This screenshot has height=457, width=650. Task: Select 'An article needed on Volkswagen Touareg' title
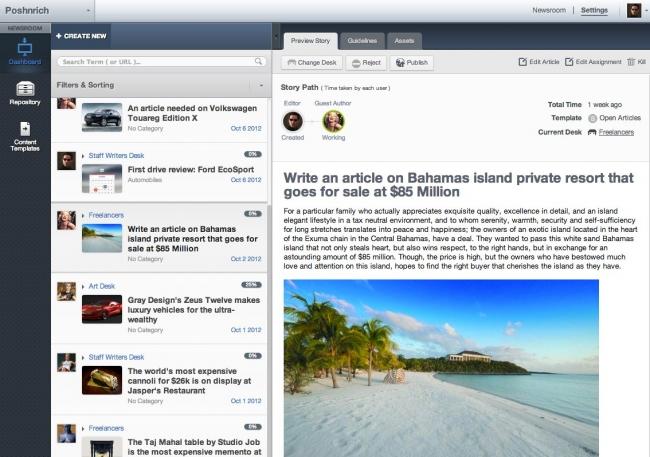pyautogui.click(x=192, y=113)
